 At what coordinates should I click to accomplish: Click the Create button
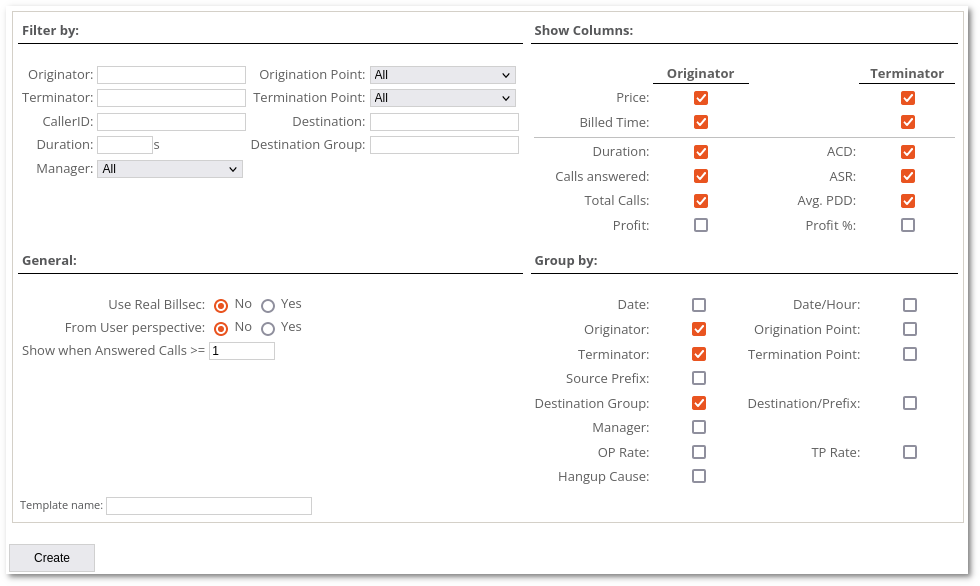(52, 558)
